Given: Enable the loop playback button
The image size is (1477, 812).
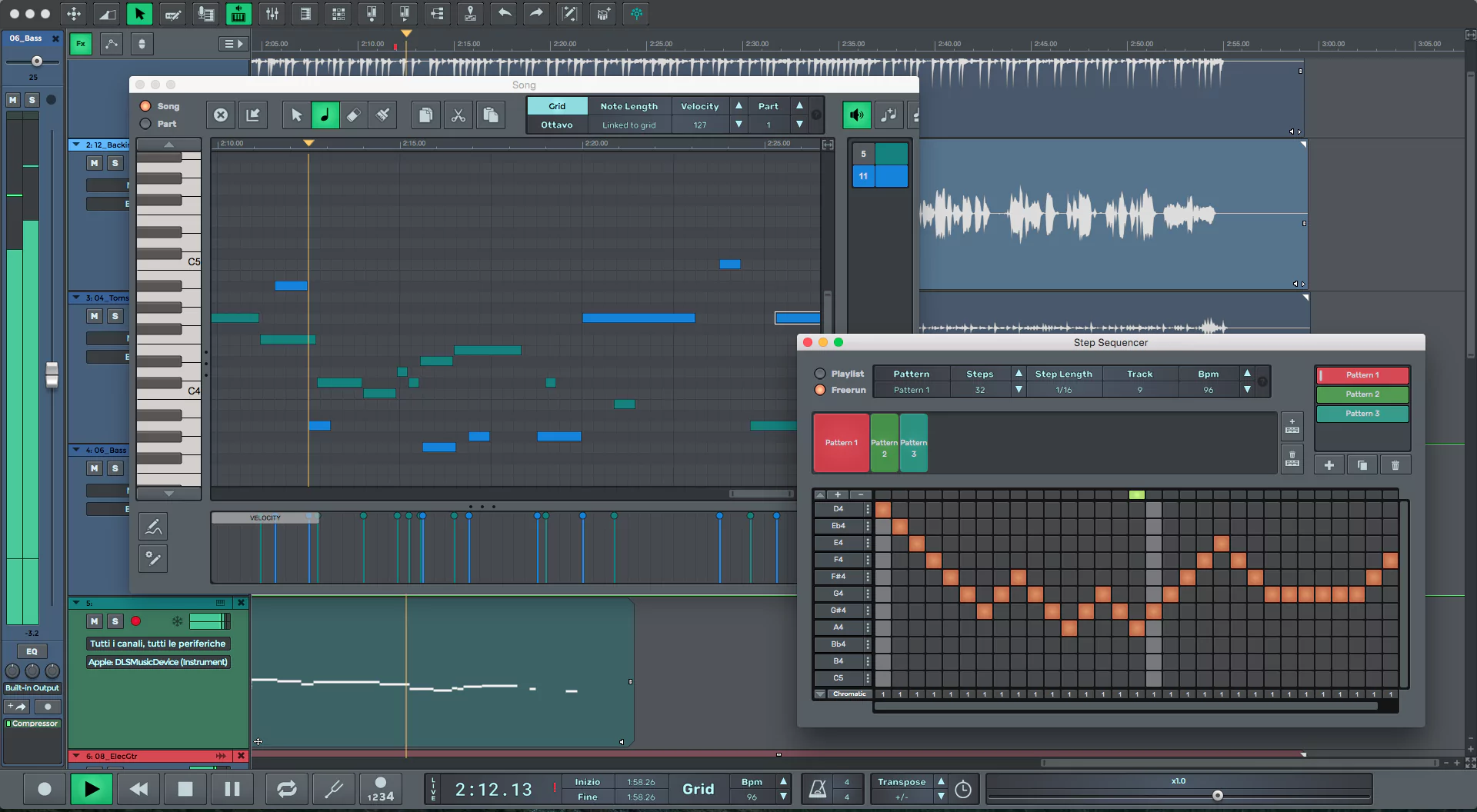Looking at the screenshot, I should point(286,789).
